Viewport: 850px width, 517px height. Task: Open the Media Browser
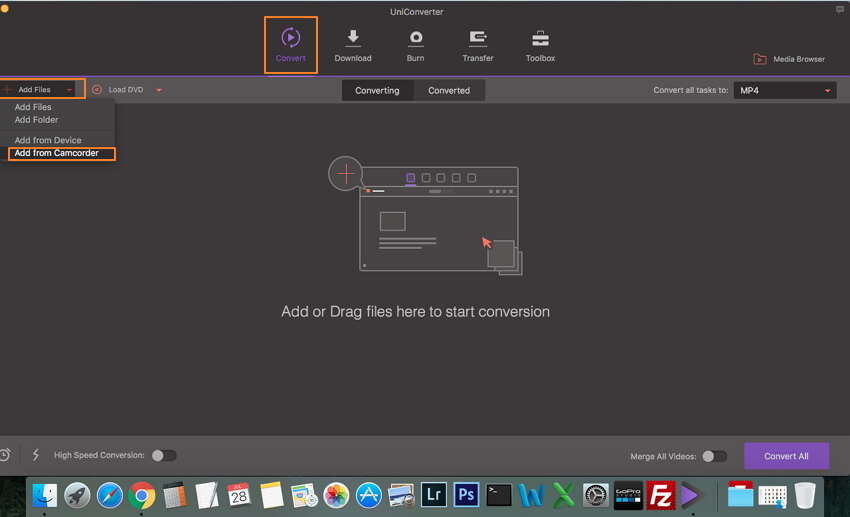(x=789, y=59)
